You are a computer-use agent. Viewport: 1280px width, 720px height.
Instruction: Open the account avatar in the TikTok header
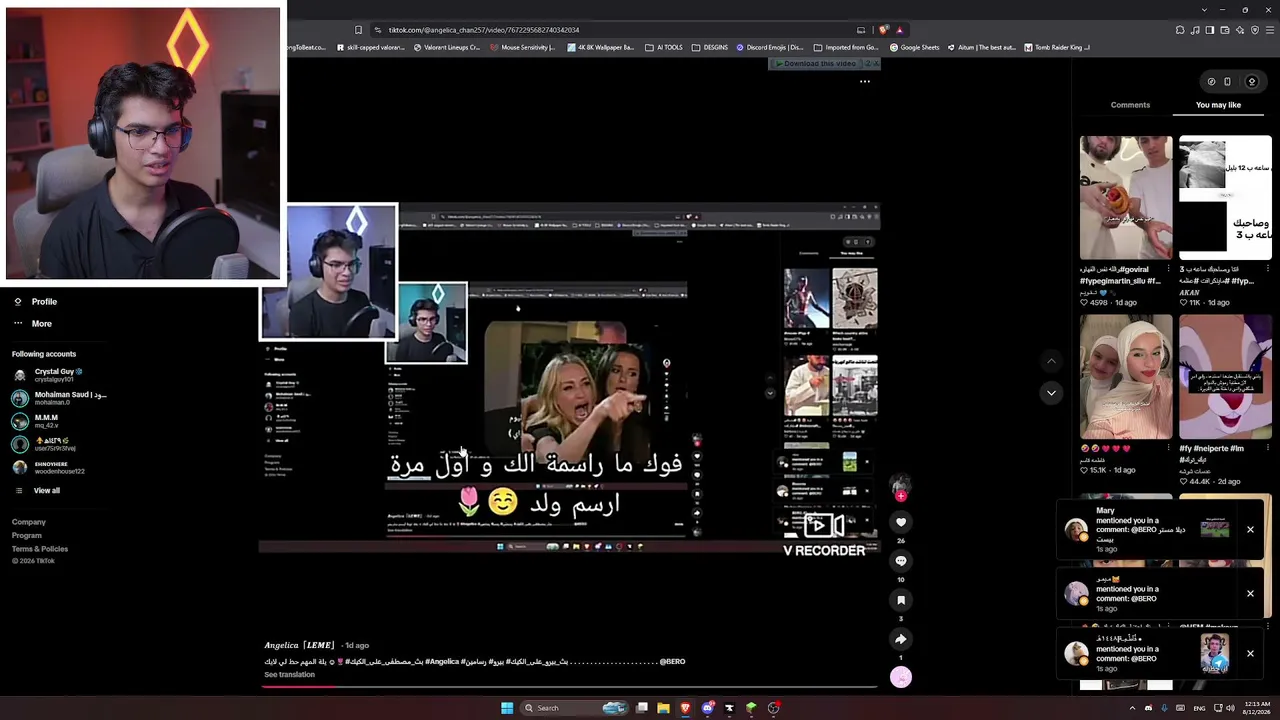pyautogui.click(x=1251, y=82)
